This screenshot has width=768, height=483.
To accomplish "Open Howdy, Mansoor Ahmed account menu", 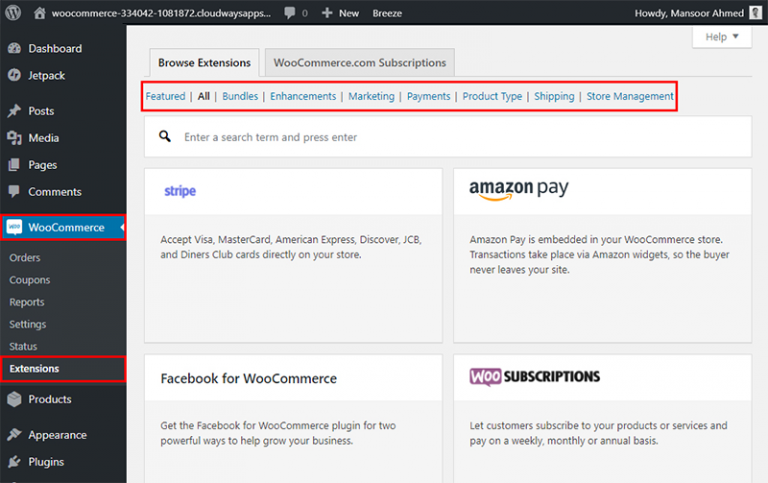I will click(698, 13).
